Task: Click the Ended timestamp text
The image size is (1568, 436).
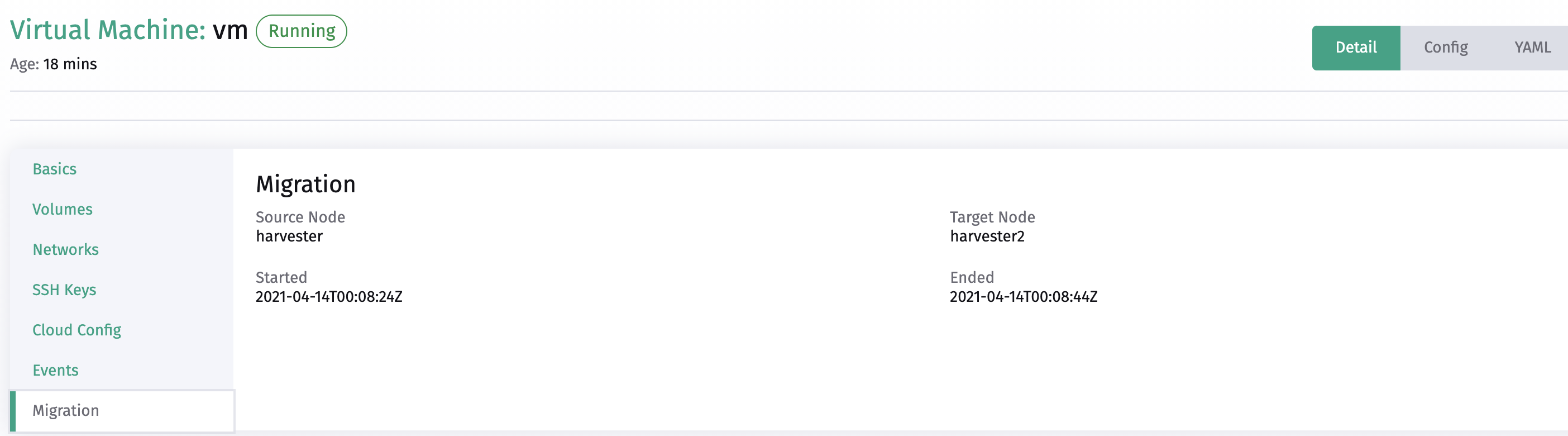Action: point(1025,297)
